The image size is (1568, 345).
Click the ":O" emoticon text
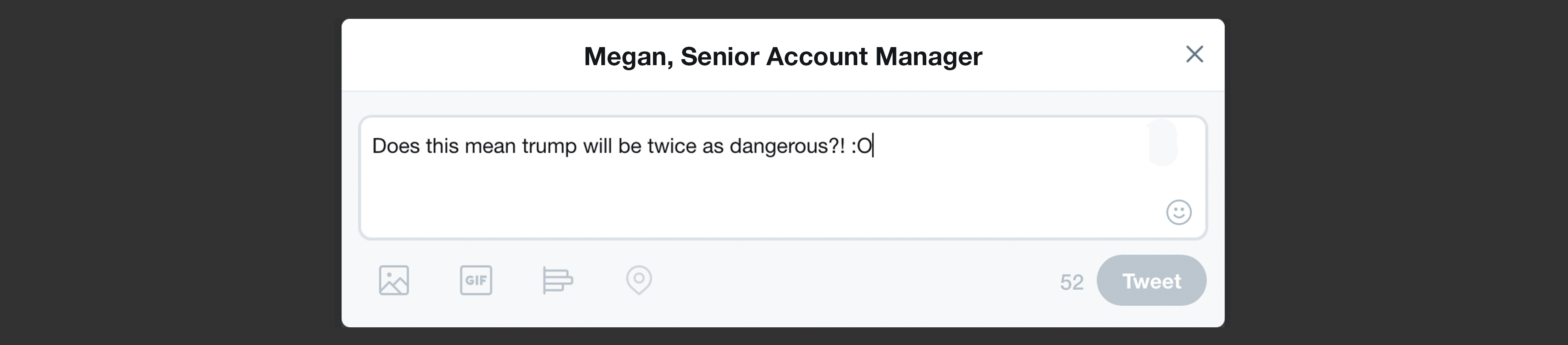tap(861, 146)
